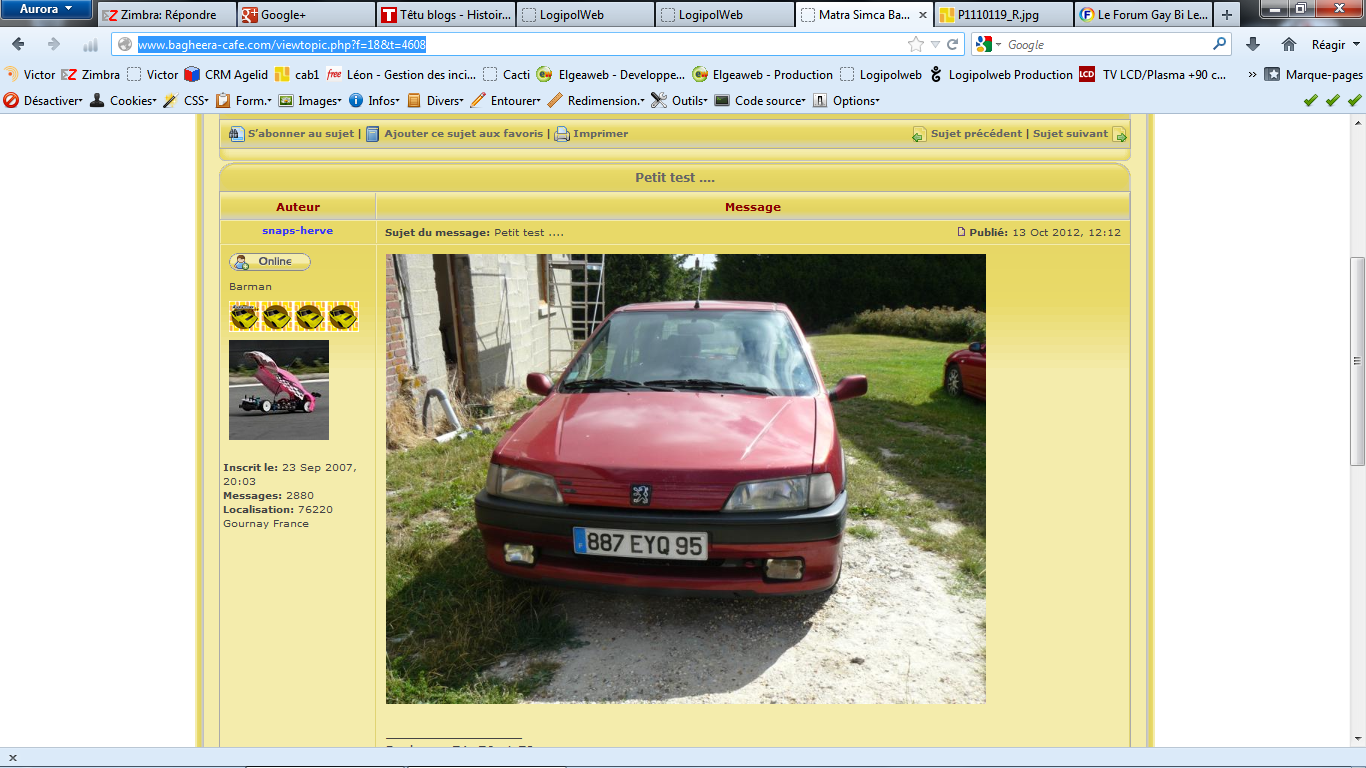Viewport: 1366px width, 768px height.
Task: Open the CSS dropdown menu
Action: coord(186,100)
